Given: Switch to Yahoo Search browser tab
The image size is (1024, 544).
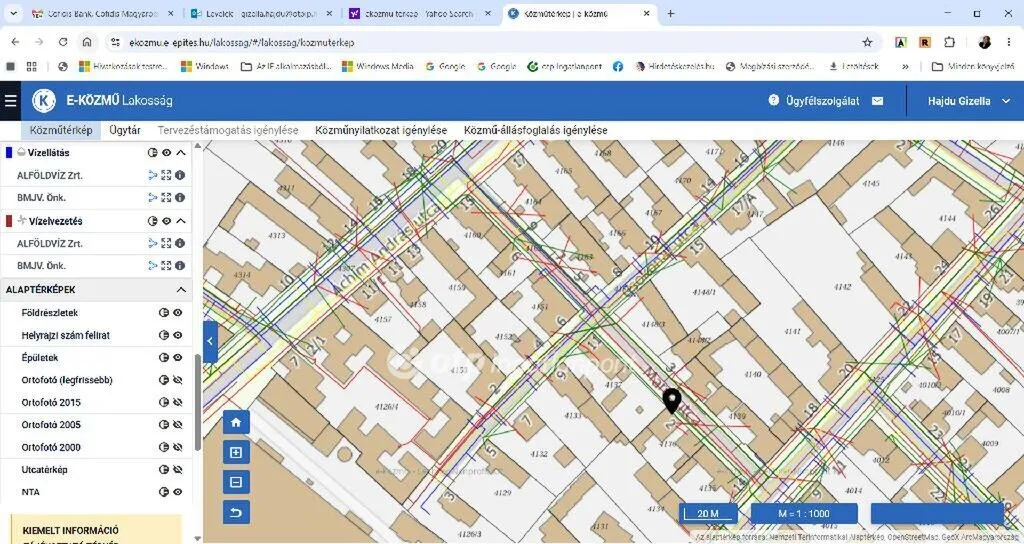Looking at the screenshot, I should coord(418,13).
